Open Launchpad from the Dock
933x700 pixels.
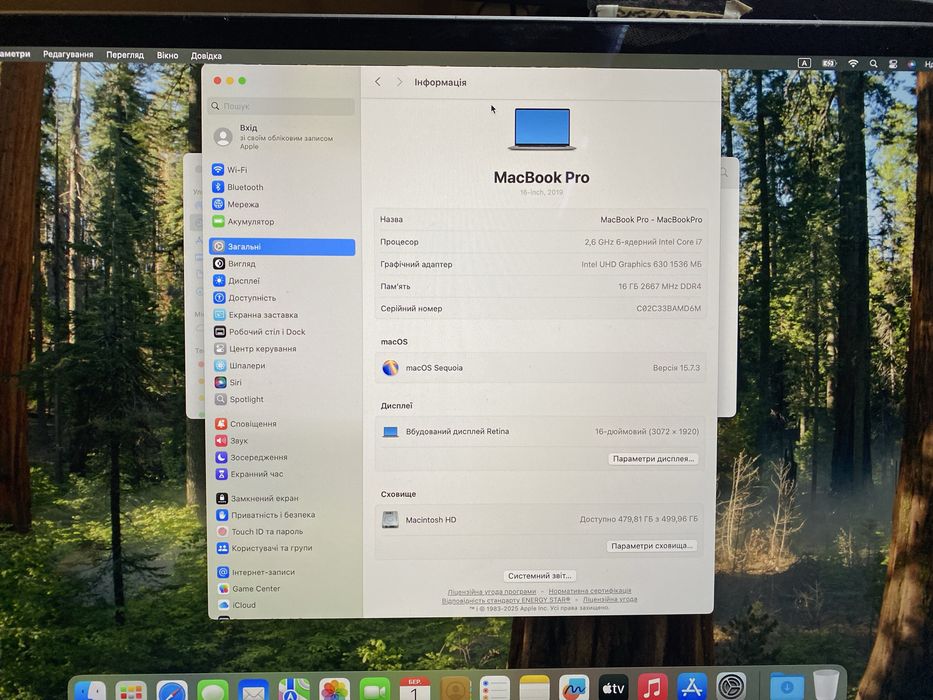(131, 690)
